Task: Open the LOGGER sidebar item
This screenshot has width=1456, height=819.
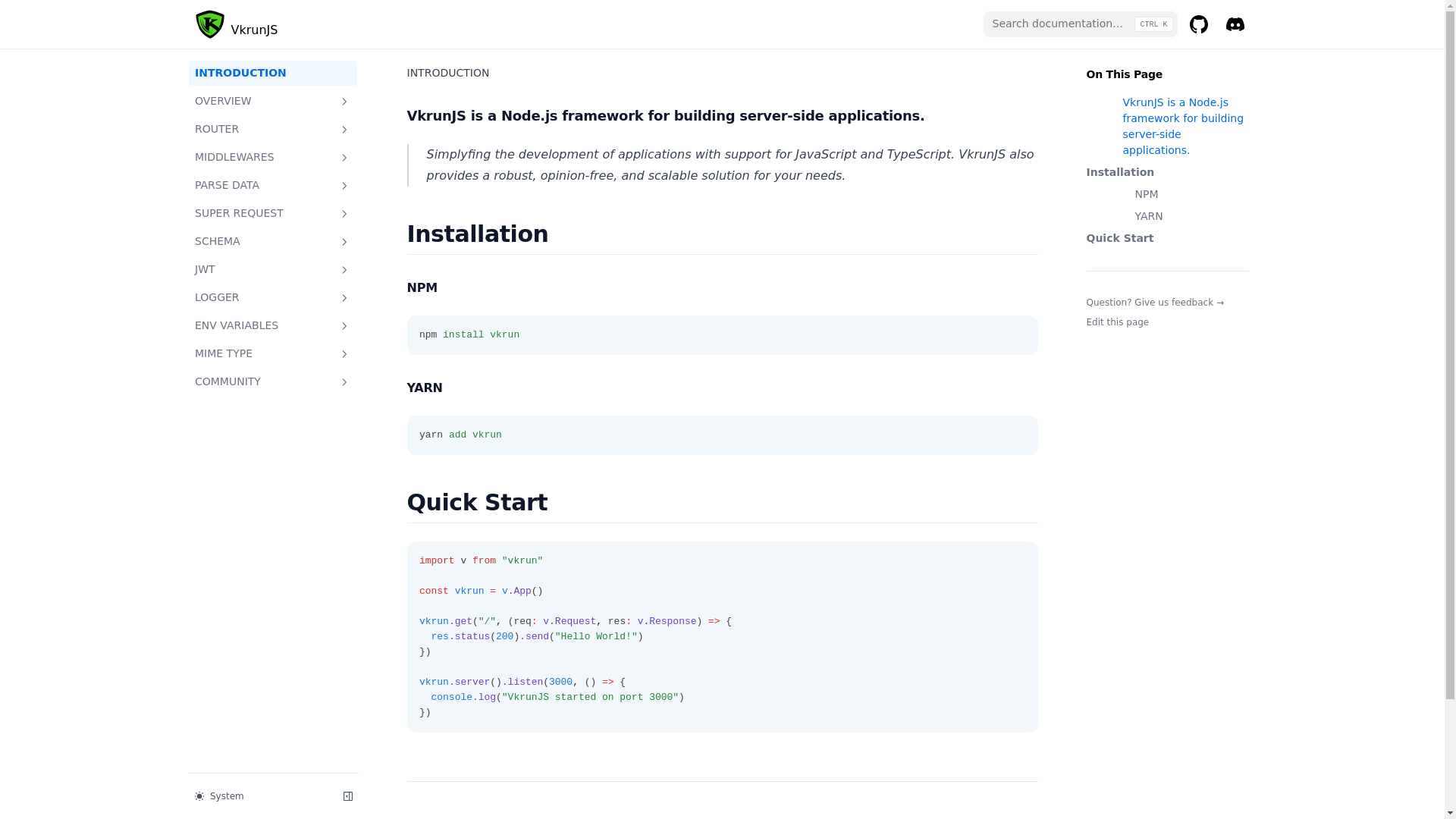Action: click(273, 297)
